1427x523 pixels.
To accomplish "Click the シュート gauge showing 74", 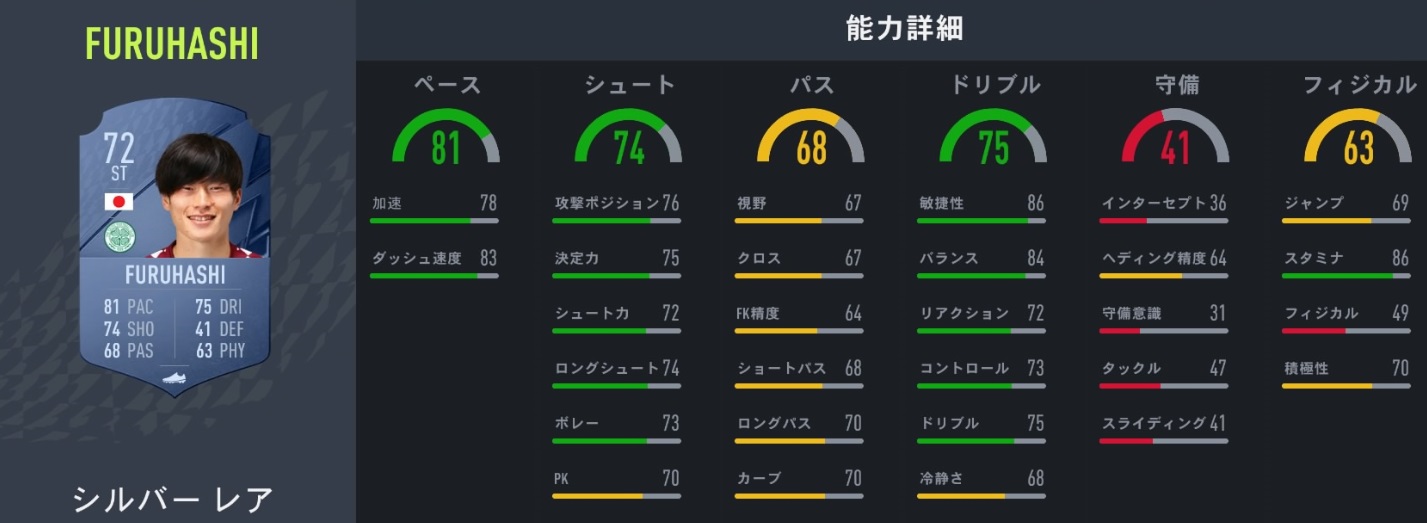I will (628, 140).
